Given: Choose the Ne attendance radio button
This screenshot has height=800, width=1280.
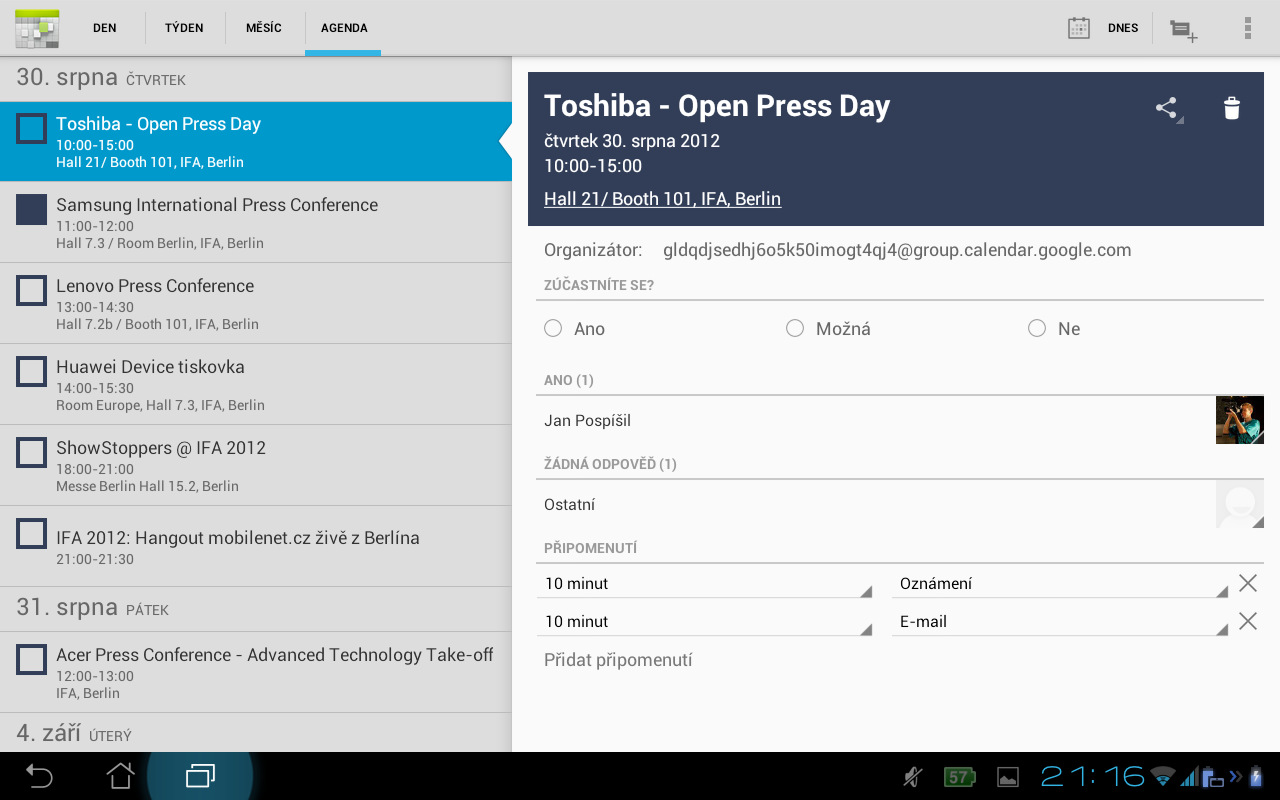Looking at the screenshot, I should (1037, 329).
